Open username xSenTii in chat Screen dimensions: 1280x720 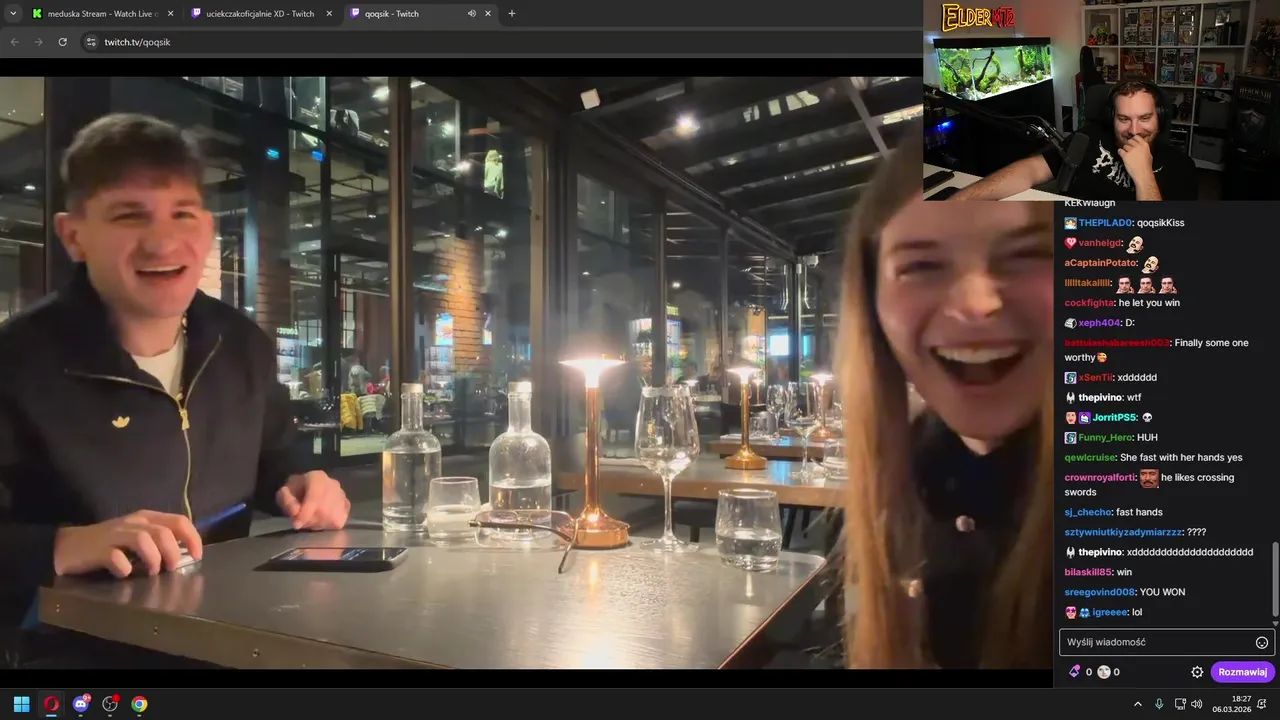(1097, 378)
